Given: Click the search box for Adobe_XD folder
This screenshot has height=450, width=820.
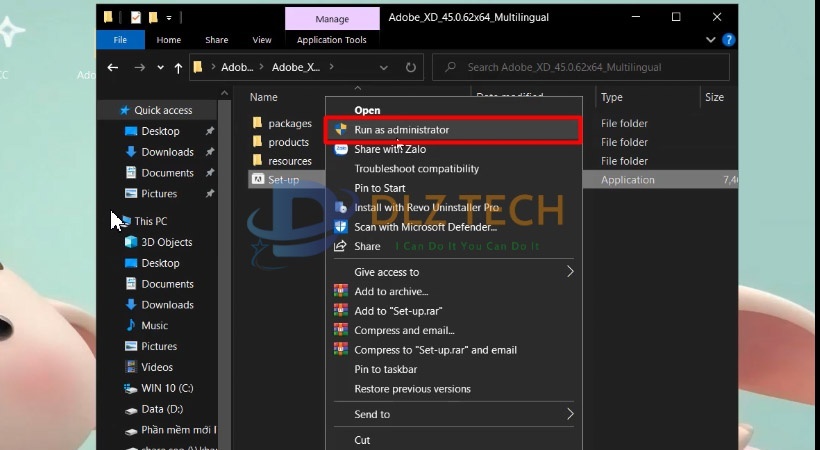Looking at the screenshot, I should tap(580, 67).
